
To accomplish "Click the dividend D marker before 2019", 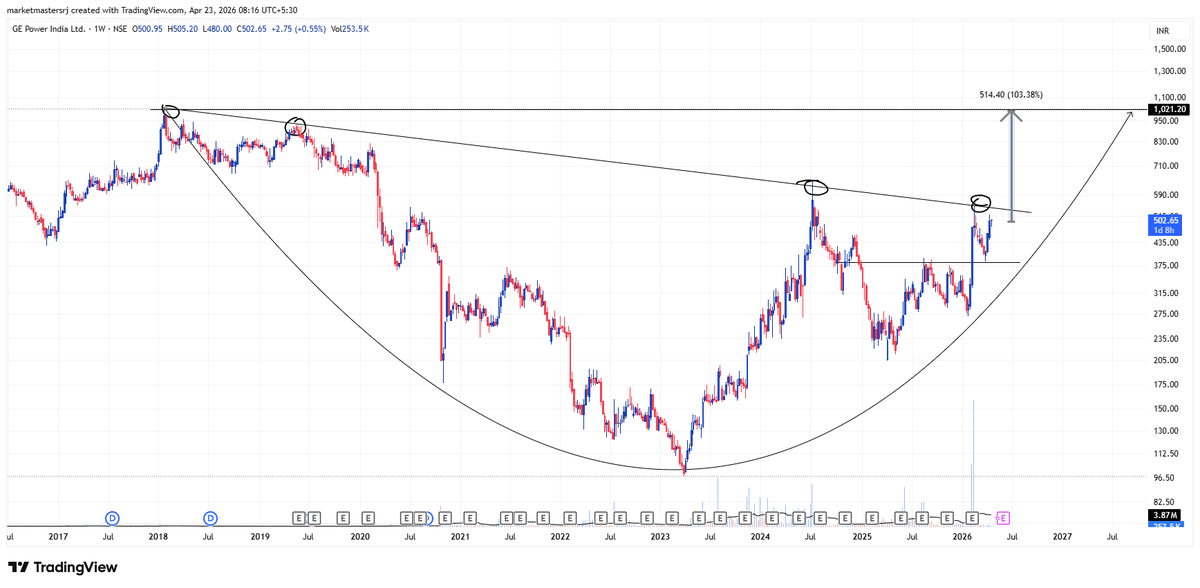I will (x=210, y=518).
